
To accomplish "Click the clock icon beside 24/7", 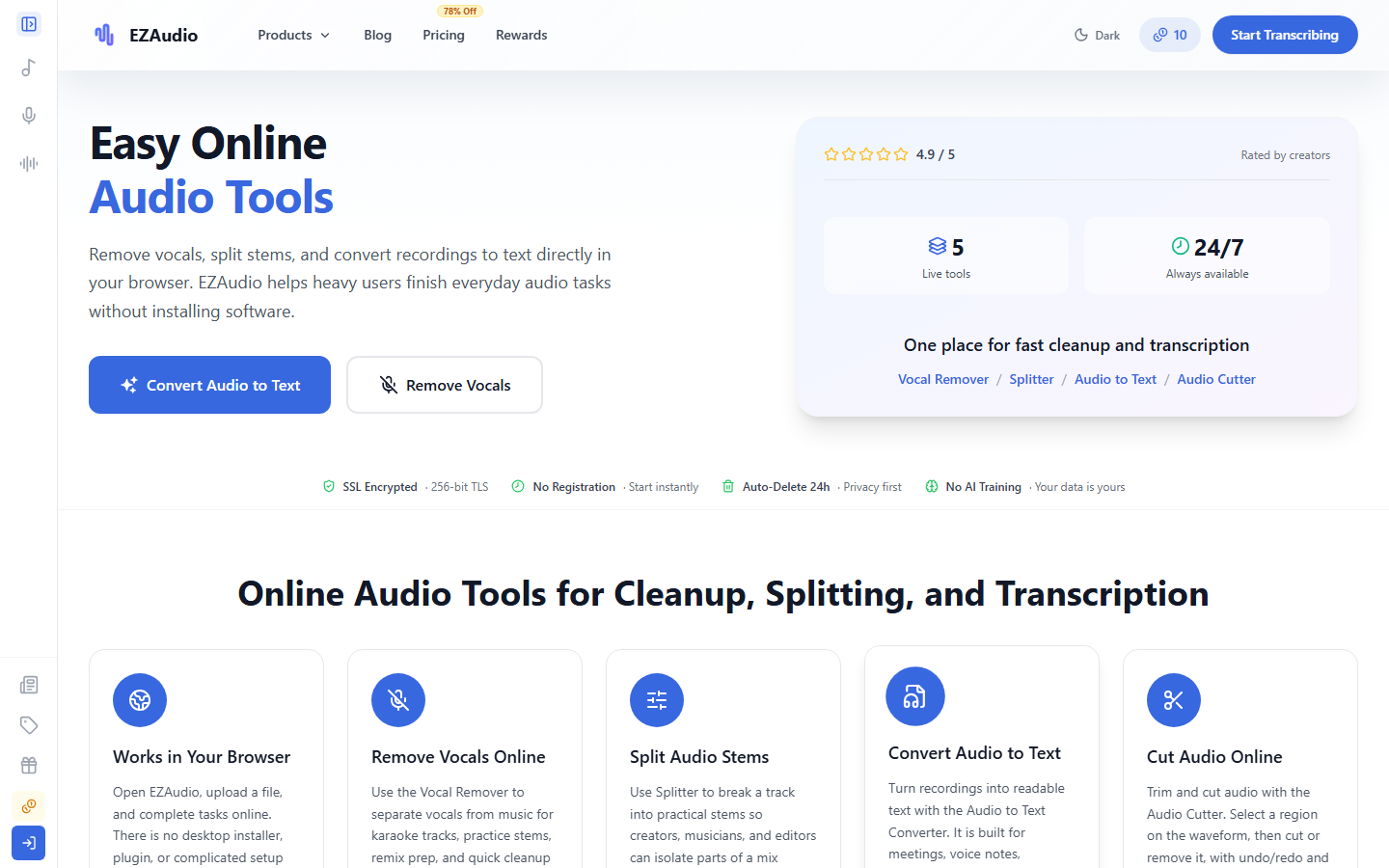I will click(1180, 246).
